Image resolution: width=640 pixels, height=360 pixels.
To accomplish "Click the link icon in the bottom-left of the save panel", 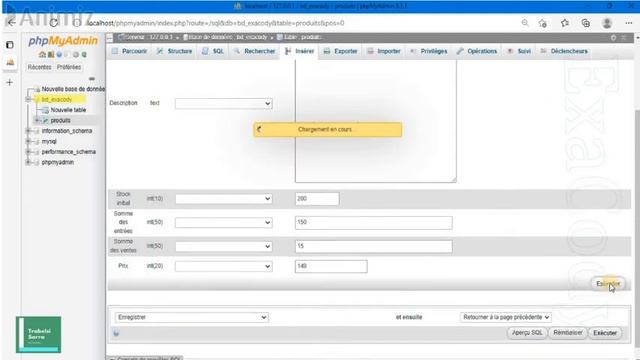I will pyautogui.click(x=116, y=333).
